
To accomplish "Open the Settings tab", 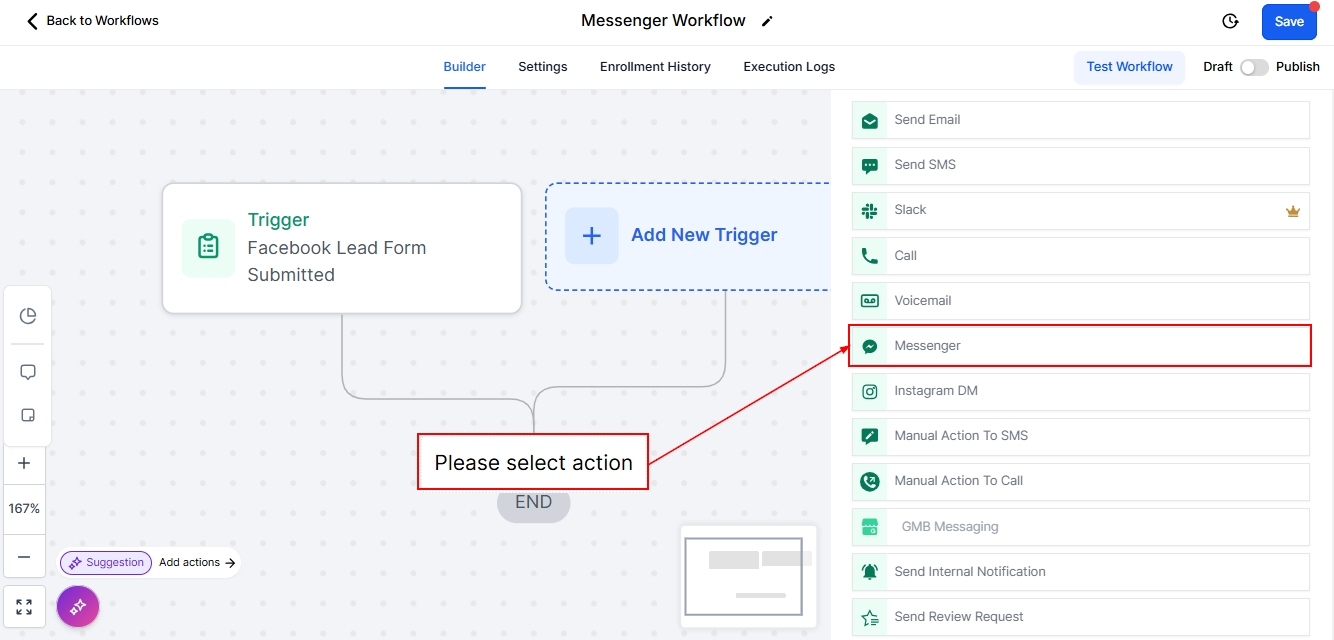I will [542, 67].
